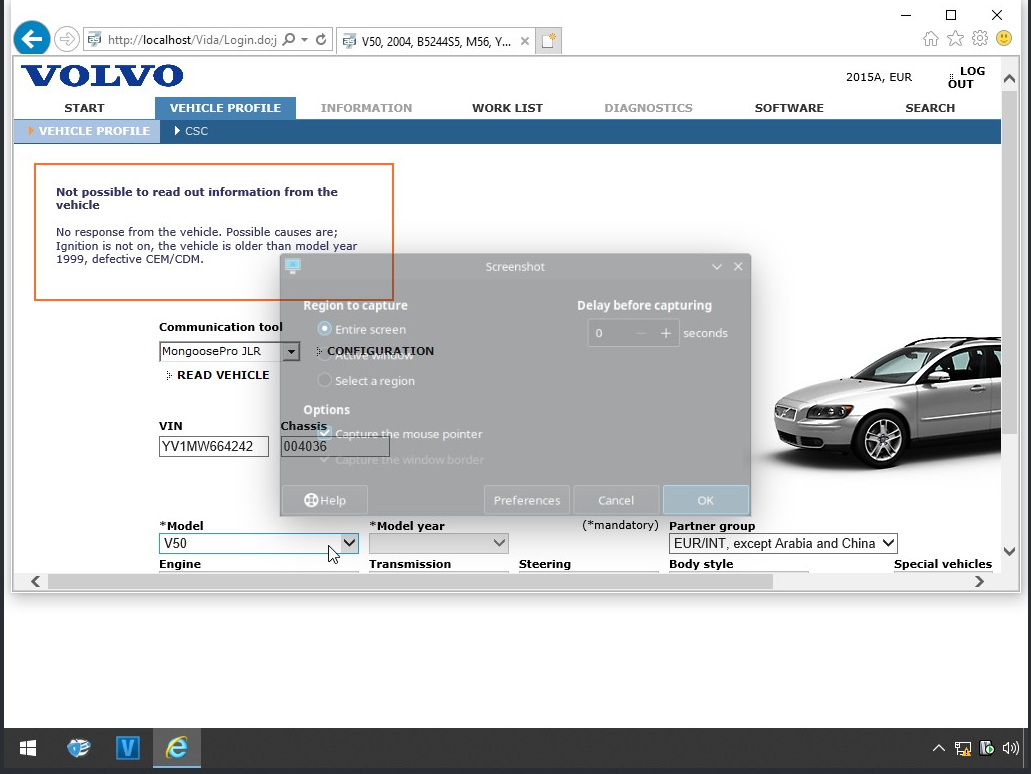
Task: Click Internet Explorer icon in taskbar
Action: click(x=177, y=747)
